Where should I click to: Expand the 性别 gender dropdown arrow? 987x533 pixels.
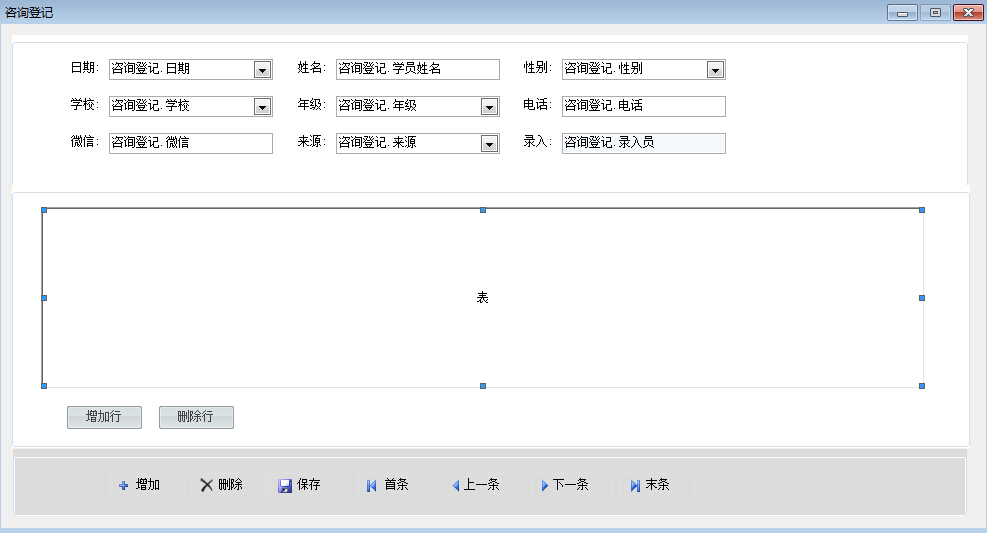715,70
